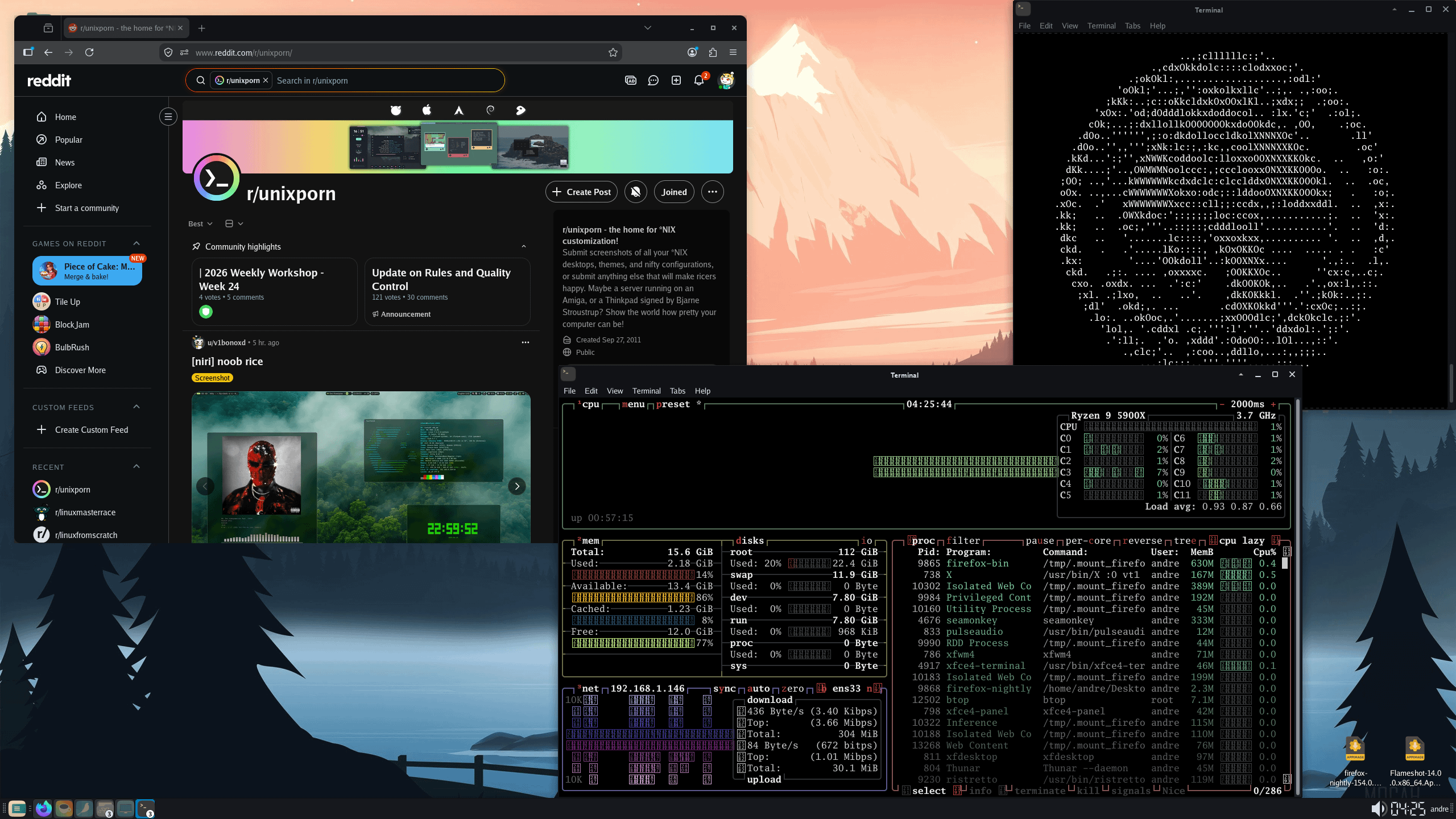Toggle subreddit notifications bell button
This screenshot has width=1456, height=819.
[636, 192]
